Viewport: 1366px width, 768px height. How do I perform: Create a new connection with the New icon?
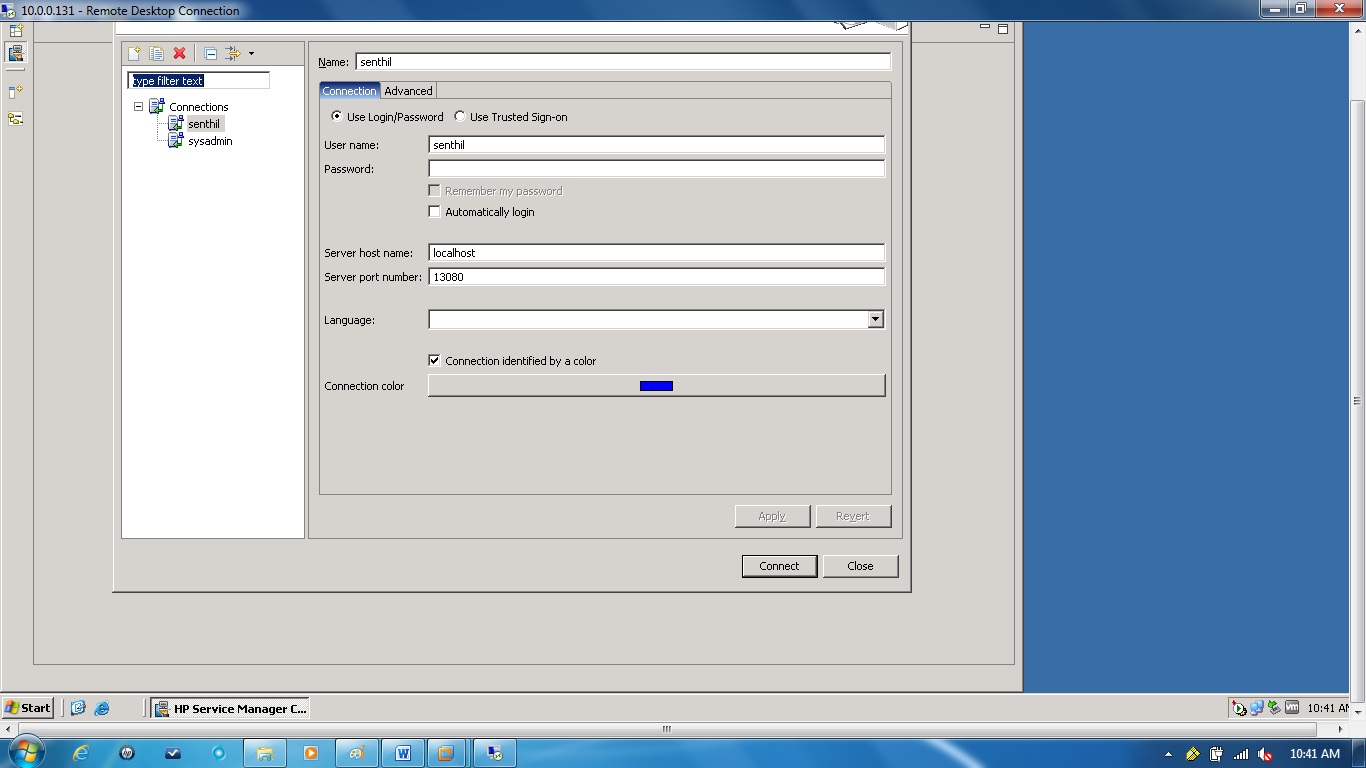[x=134, y=53]
